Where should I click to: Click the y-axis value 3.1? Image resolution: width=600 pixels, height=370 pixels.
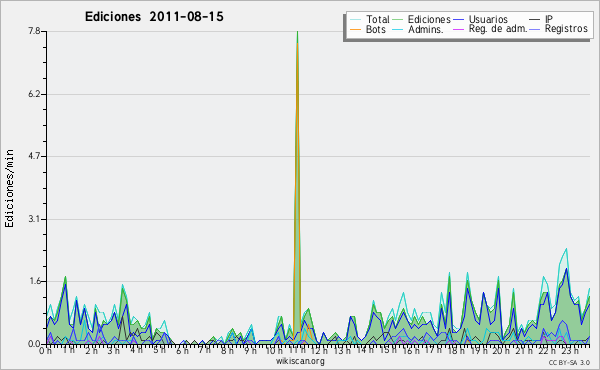[34, 219]
